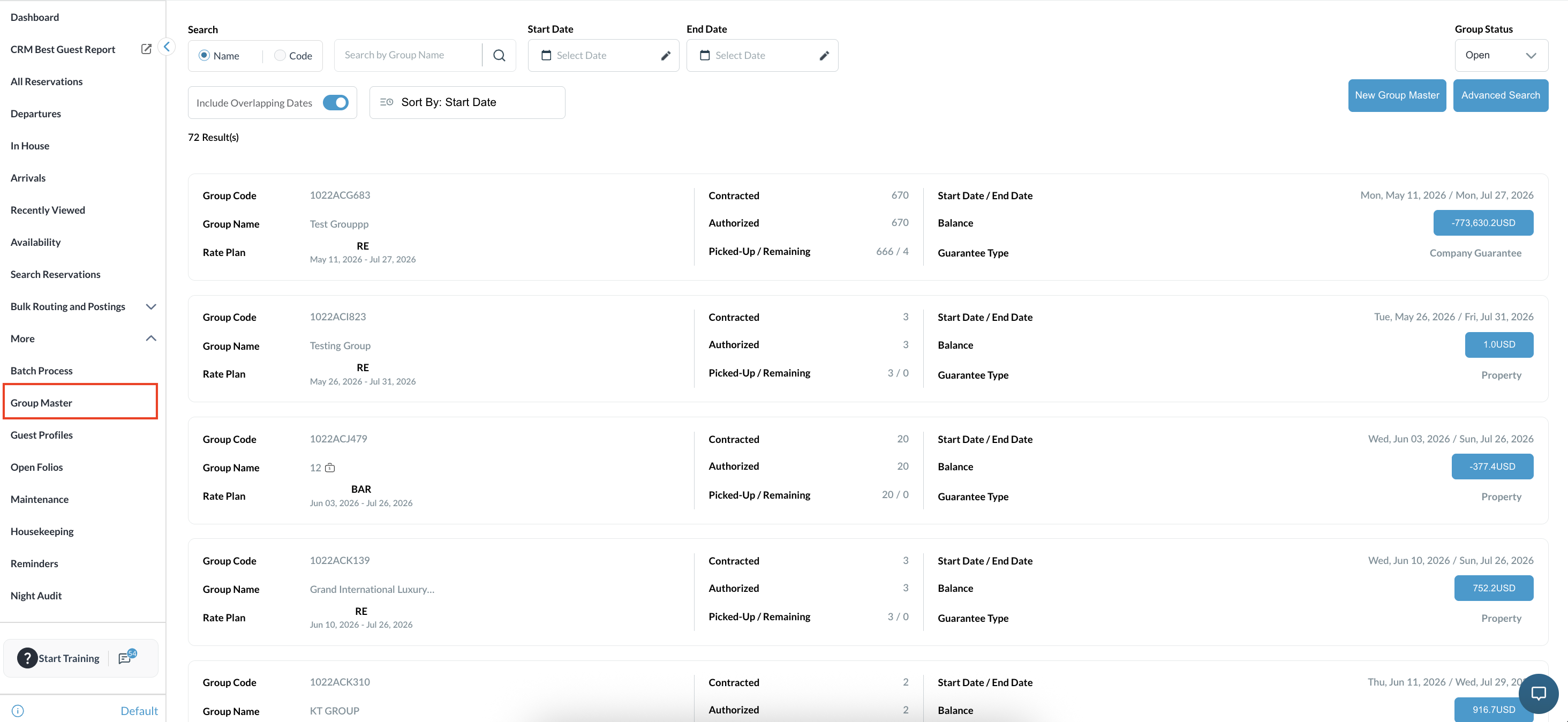Screen dimensions: 1568x722
Task: Open Recently Viewed
Action: pyautogui.click(x=48, y=210)
